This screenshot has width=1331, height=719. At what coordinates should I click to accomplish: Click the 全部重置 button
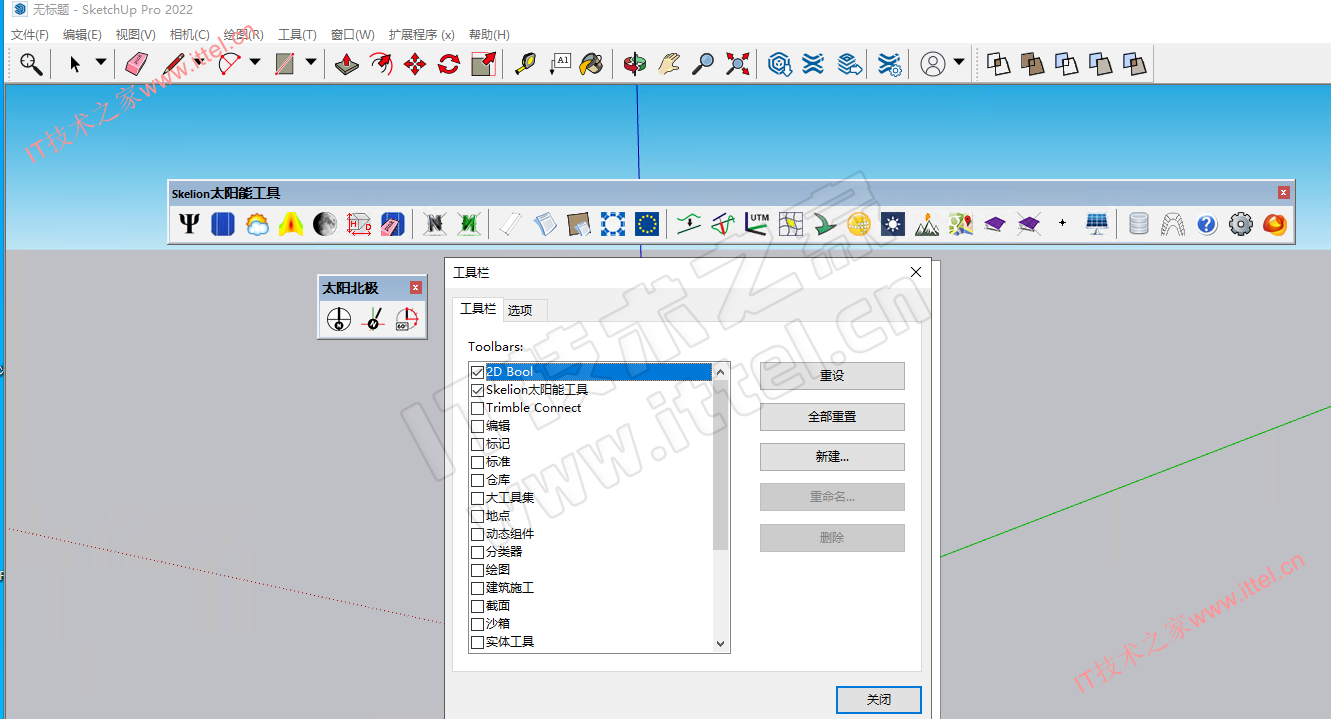coord(832,417)
